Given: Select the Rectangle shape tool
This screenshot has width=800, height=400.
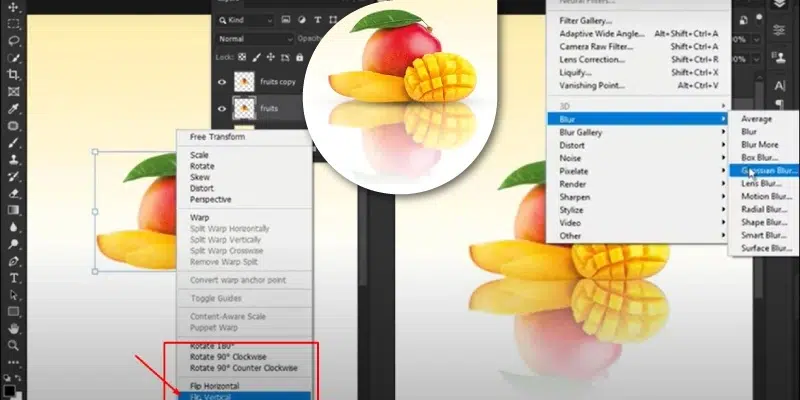Looking at the screenshot, I should pos(13,312).
